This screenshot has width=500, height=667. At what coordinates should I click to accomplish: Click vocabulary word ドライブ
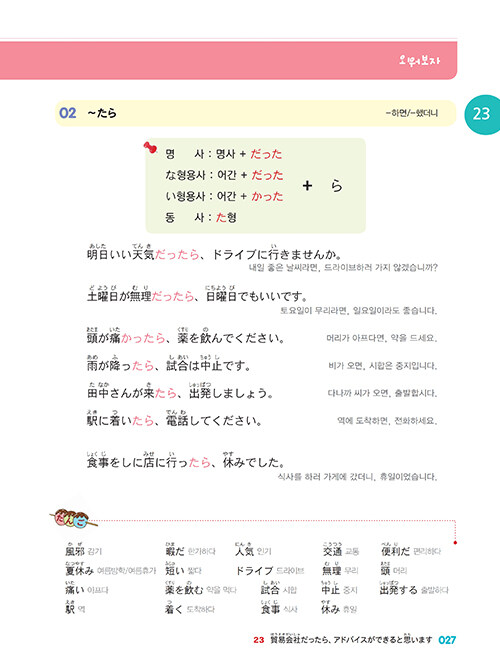(254, 570)
